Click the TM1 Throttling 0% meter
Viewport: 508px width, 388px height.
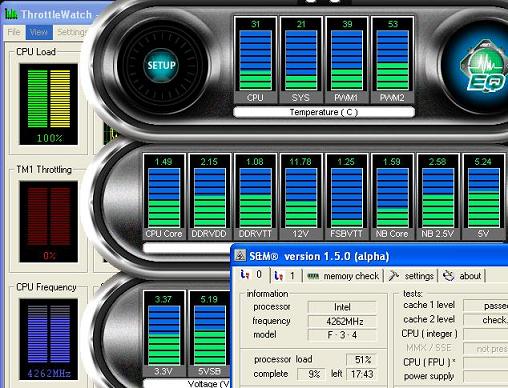(49, 222)
